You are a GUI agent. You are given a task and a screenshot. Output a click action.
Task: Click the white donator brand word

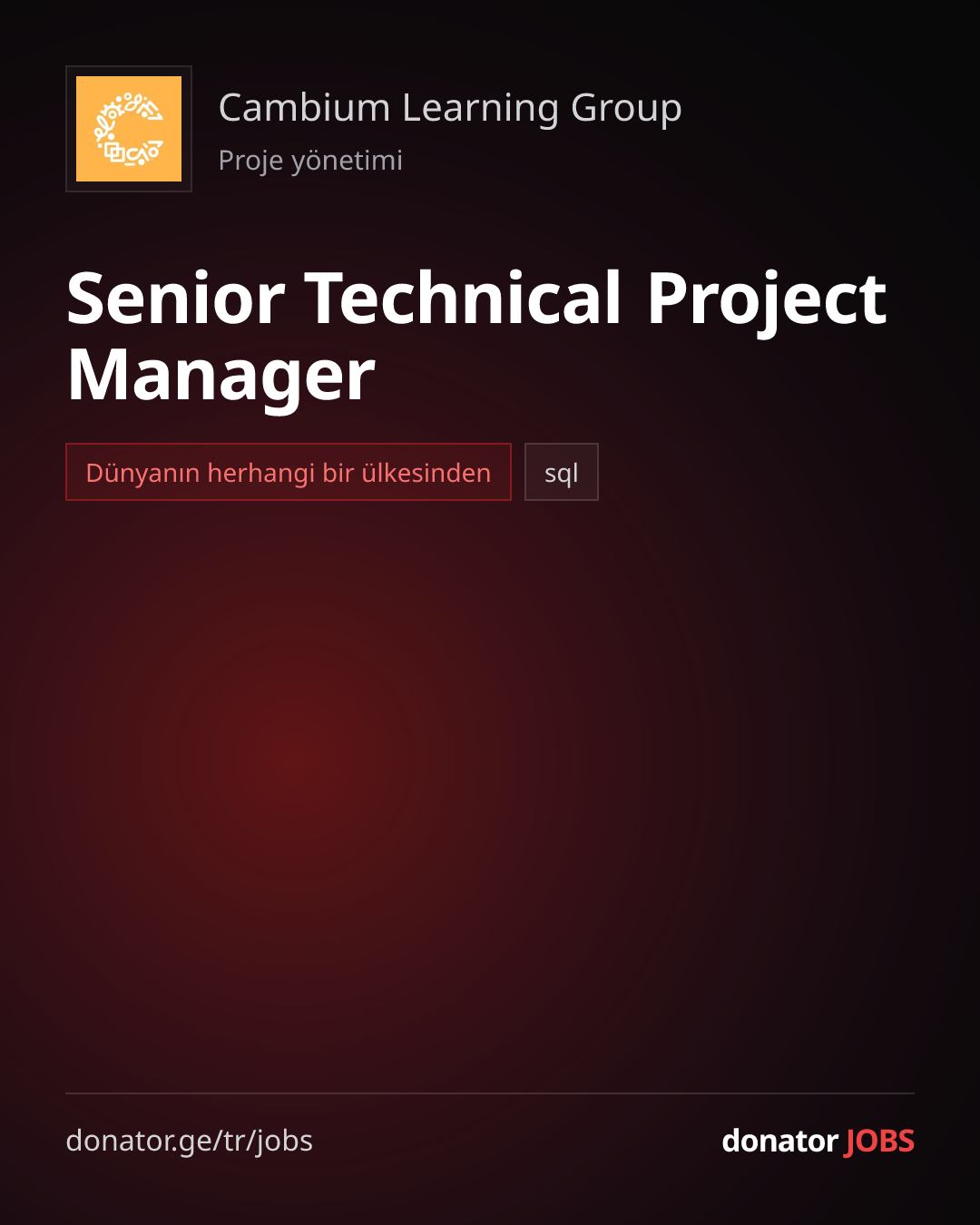[780, 1141]
